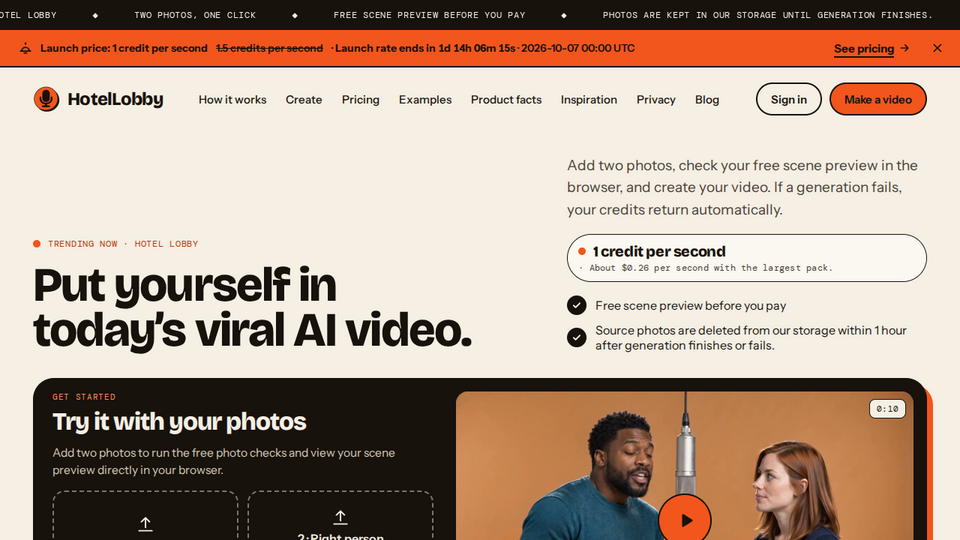Select the 1 credit per second pill
Screen dimensions: 960x540
[x=746, y=258]
